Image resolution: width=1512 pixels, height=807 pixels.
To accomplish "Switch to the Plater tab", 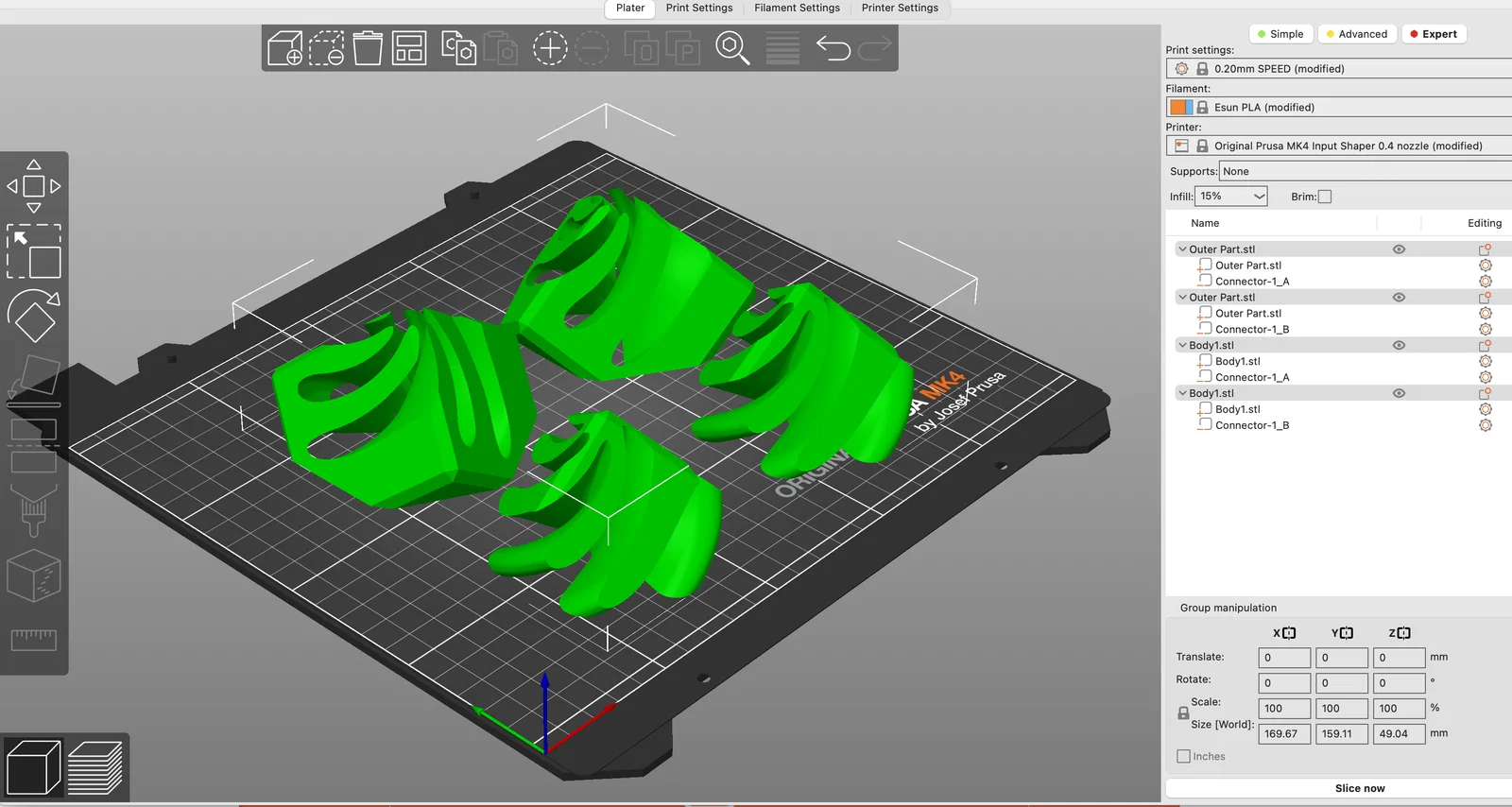I will pos(630,9).
